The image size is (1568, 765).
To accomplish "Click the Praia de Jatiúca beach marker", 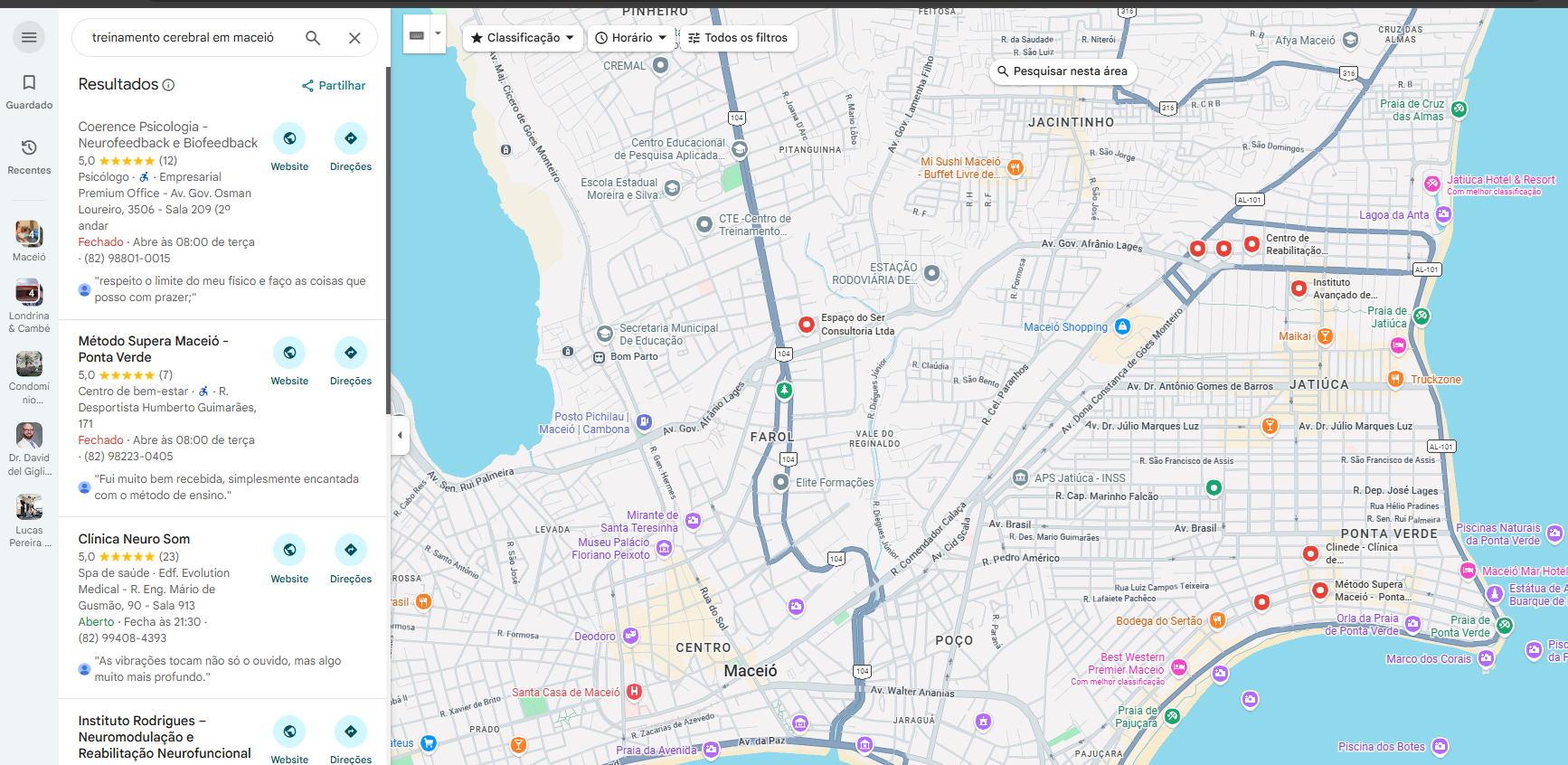I will pos(1422,316).
